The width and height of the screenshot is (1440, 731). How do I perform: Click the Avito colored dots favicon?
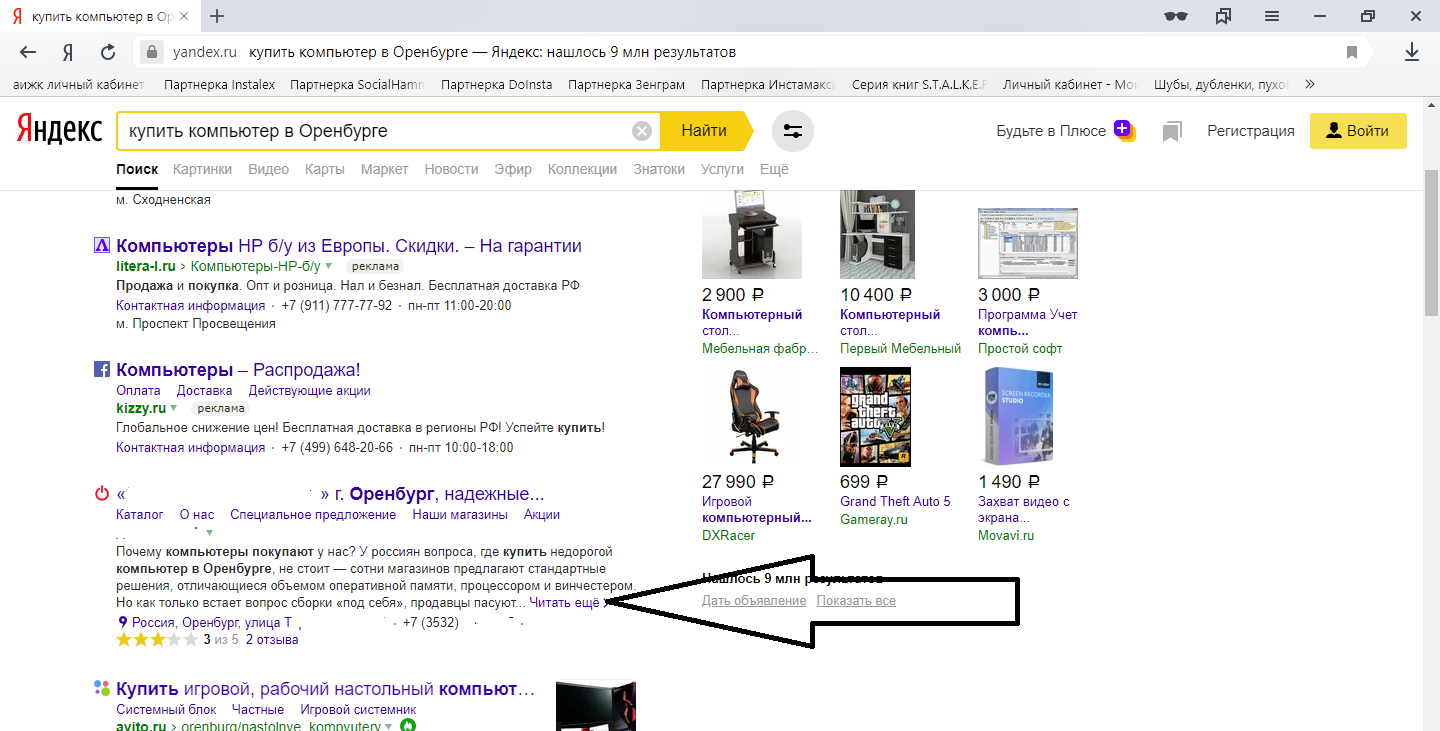[101, 689]
